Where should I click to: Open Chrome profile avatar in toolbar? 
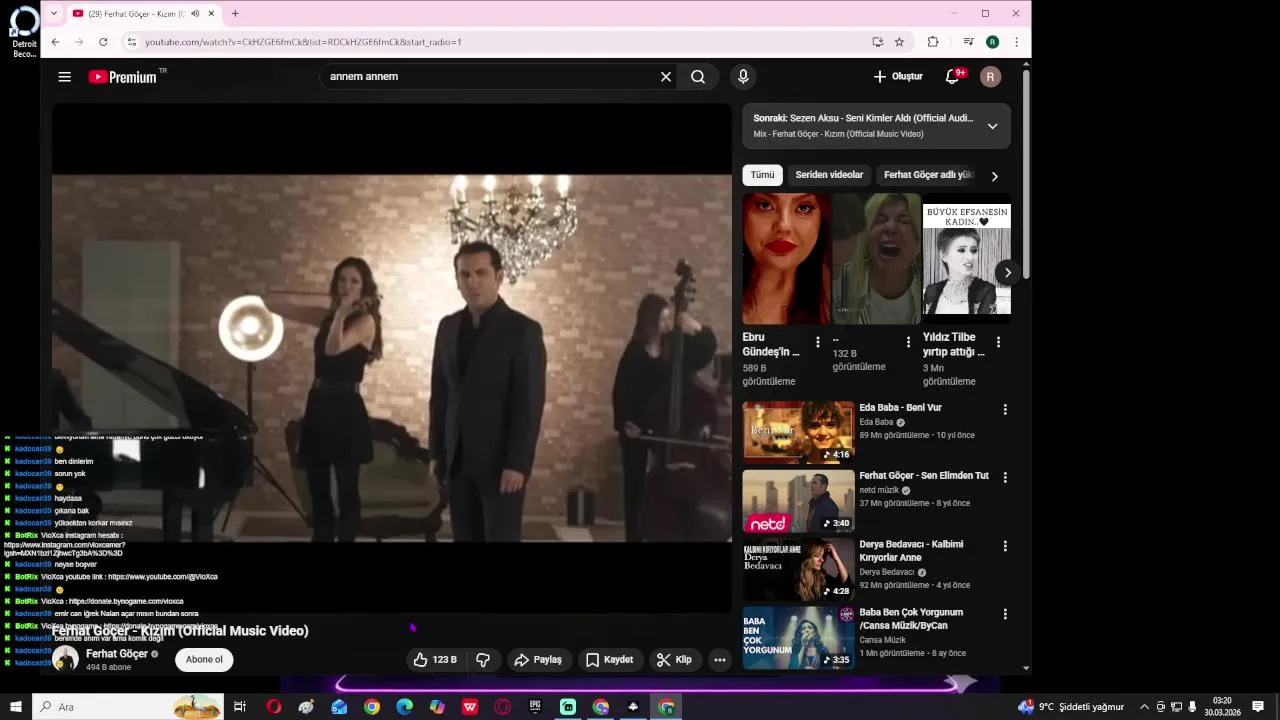point(992,42)
